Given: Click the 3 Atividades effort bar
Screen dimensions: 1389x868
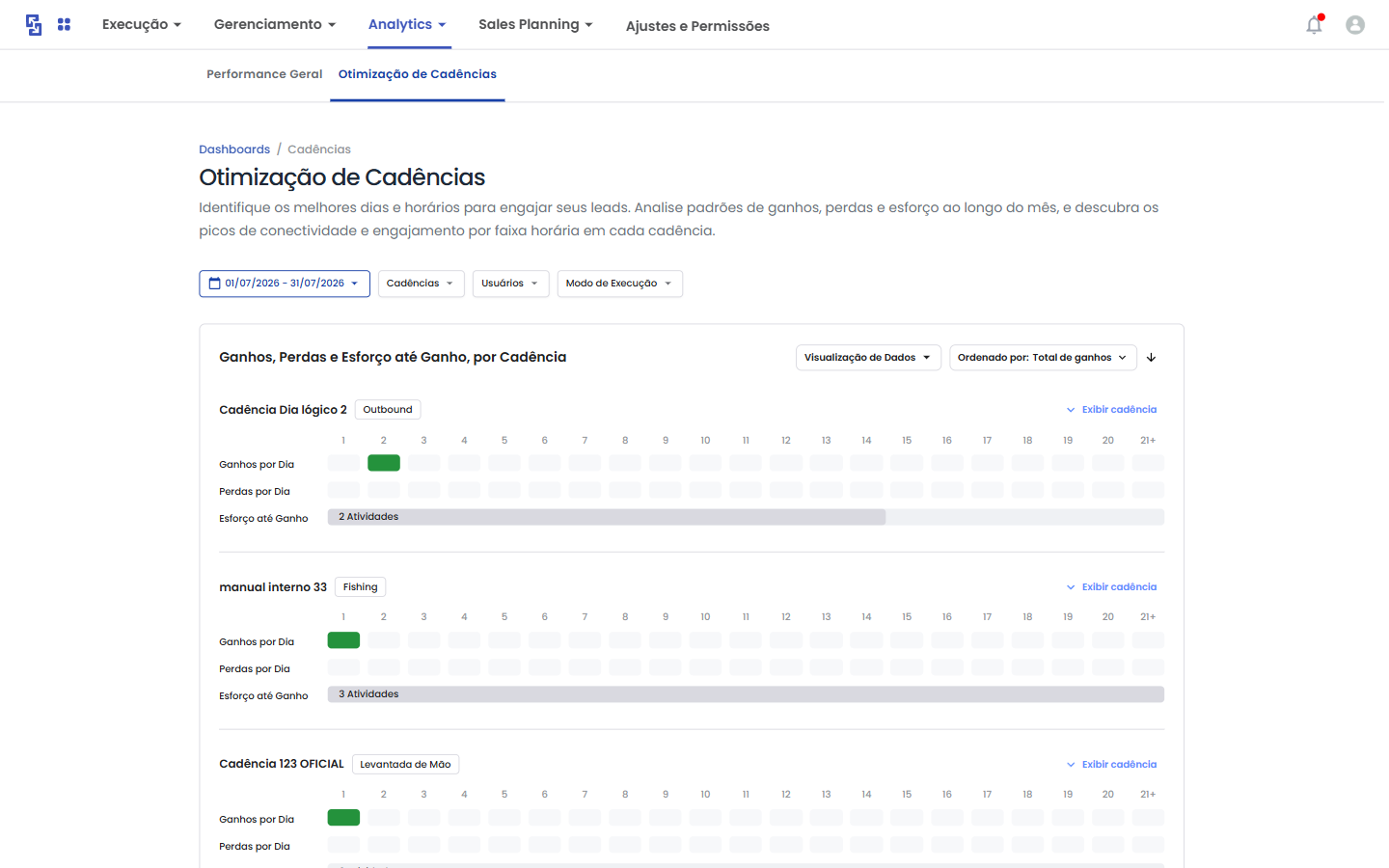Looking at the screenshot, I should tap(746, 694).
